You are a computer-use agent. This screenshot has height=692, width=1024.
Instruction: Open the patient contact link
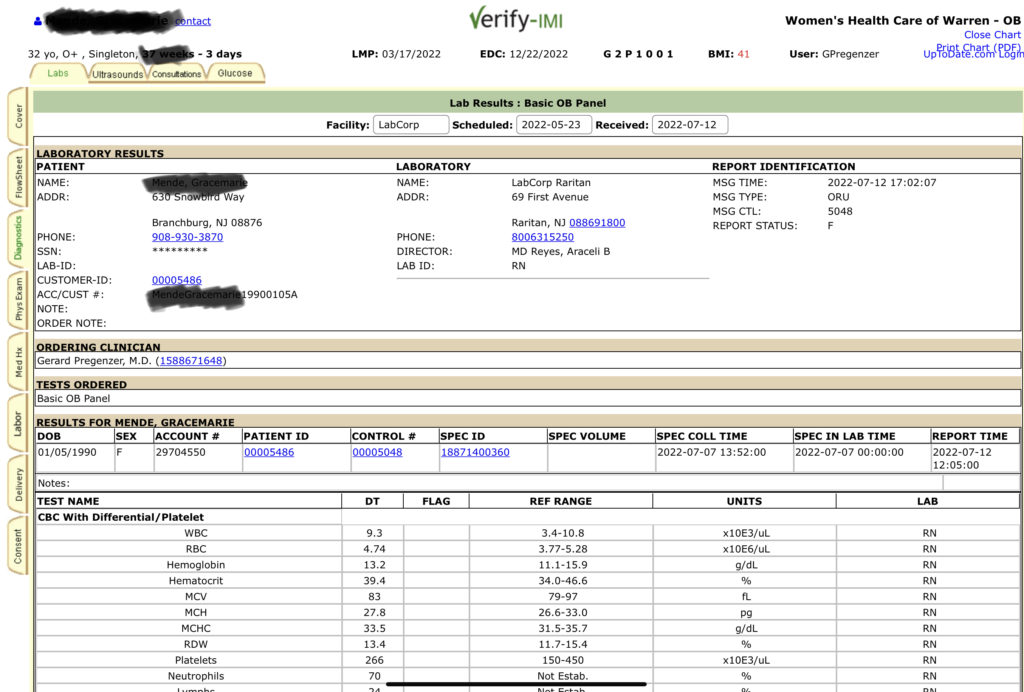(193, 21)
